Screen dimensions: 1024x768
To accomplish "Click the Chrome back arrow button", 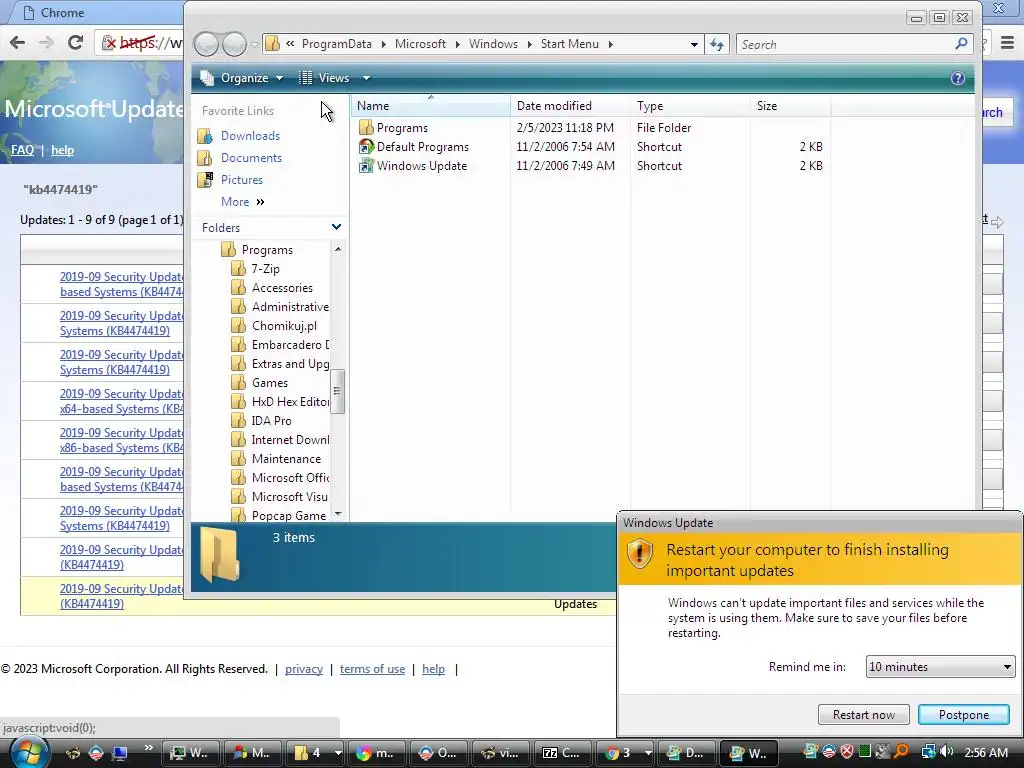I will point(18,42).
